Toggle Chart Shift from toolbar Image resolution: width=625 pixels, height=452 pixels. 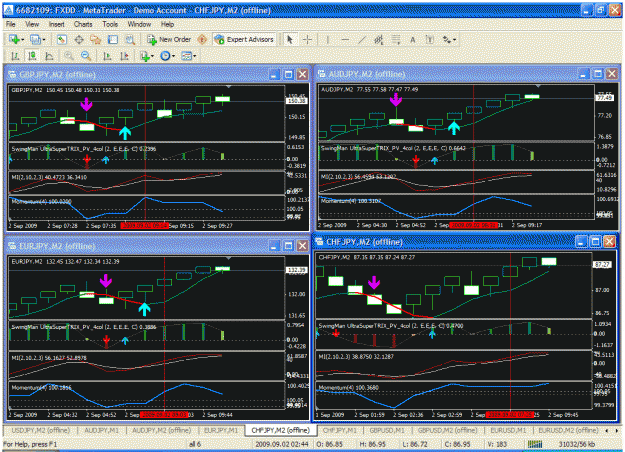[x=124, y=56]
